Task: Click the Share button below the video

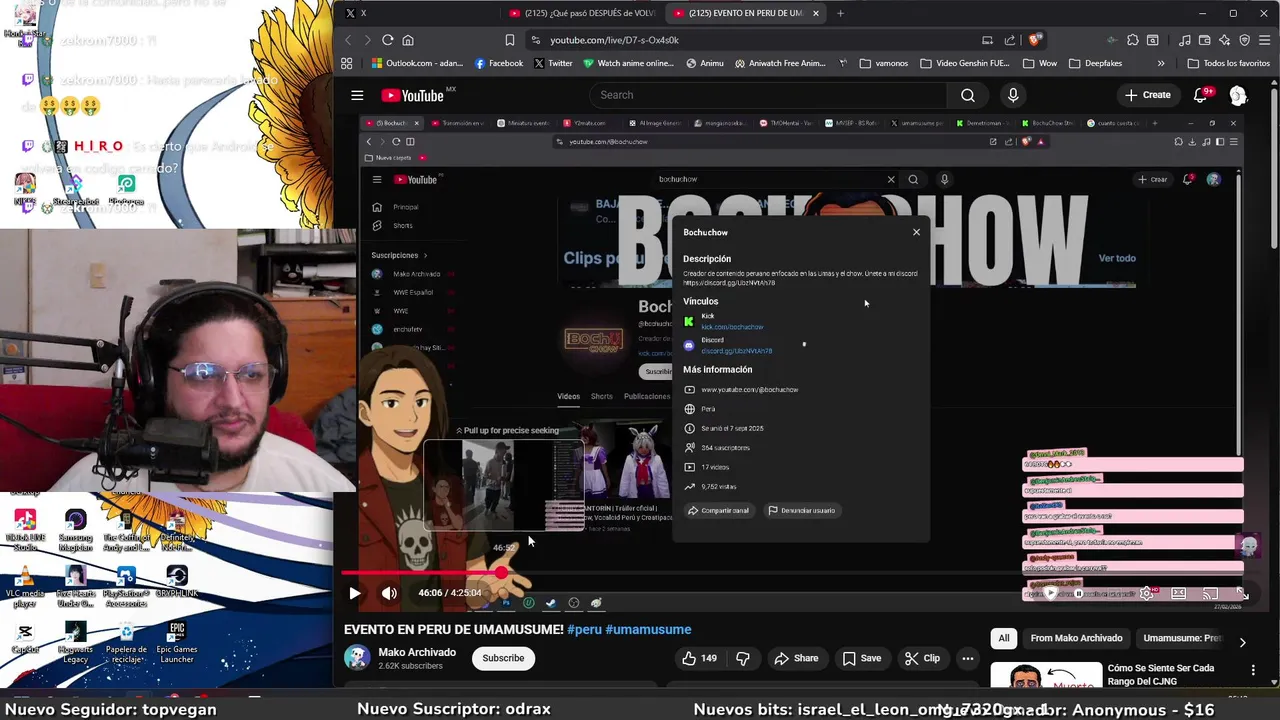Action: (796, 658)
